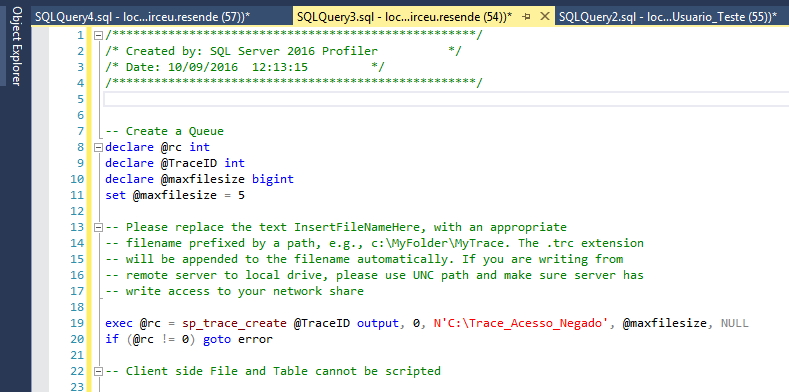Screen dimensions: 789x392
Task: Click the 'Date: 10/09/2016 12:13:15' comment
Action: click(x=216, y=67)
